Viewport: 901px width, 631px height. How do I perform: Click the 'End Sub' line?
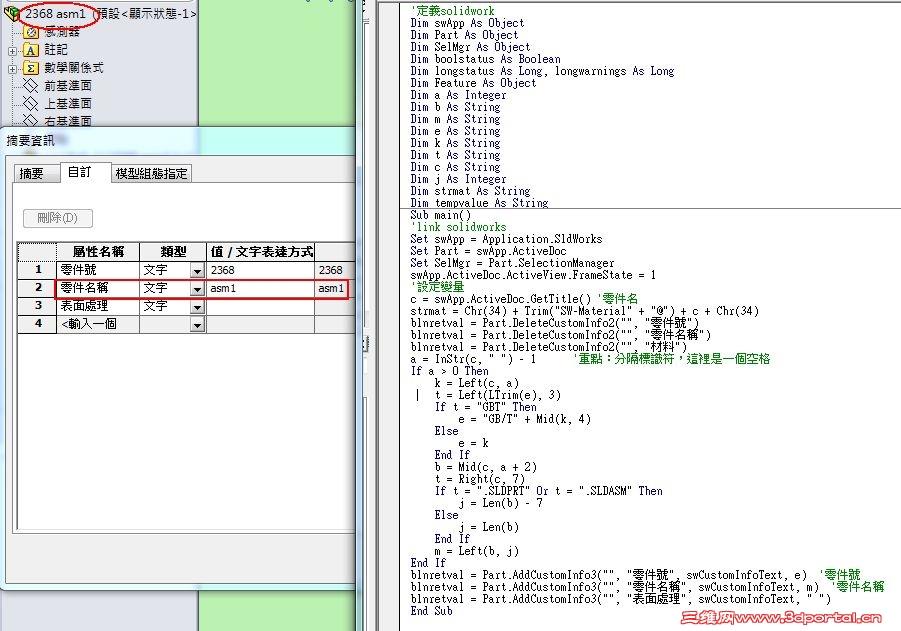click(x=432, y=611)
